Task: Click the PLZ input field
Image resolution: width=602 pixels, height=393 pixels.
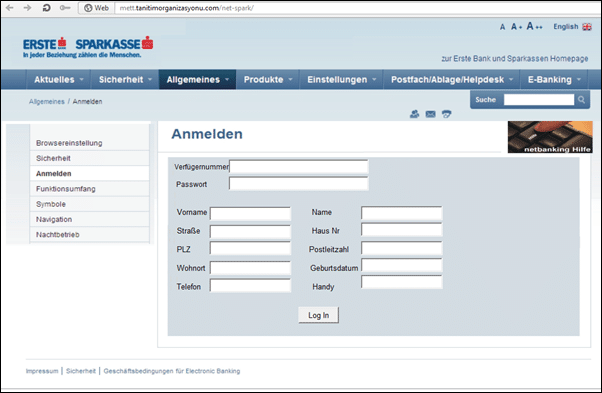Action: tap(250, 248)
